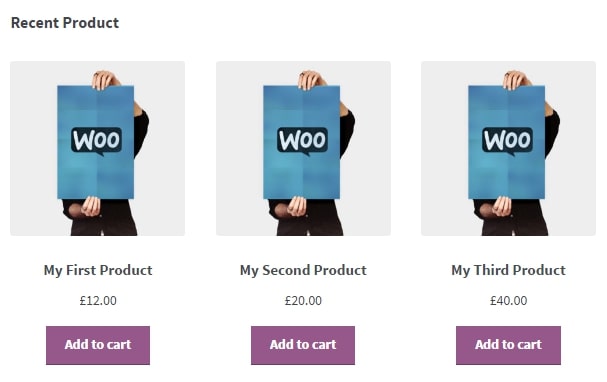Screen dimensions: 607x382
Task: Click the Woo logo on My Second Product
Action: click(x=302, y=141)
